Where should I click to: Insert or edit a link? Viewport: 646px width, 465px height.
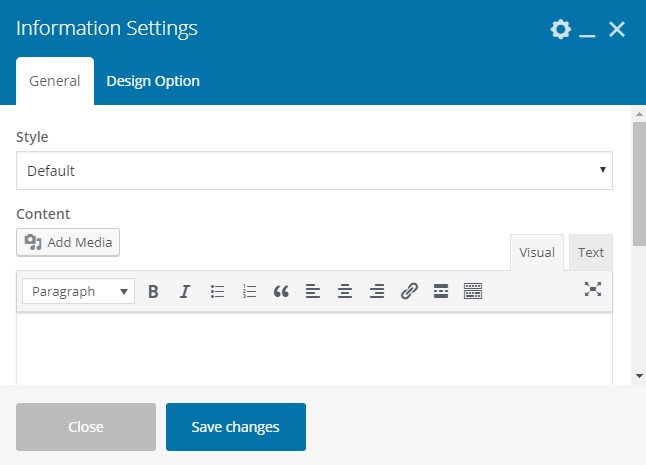point(408,291)
